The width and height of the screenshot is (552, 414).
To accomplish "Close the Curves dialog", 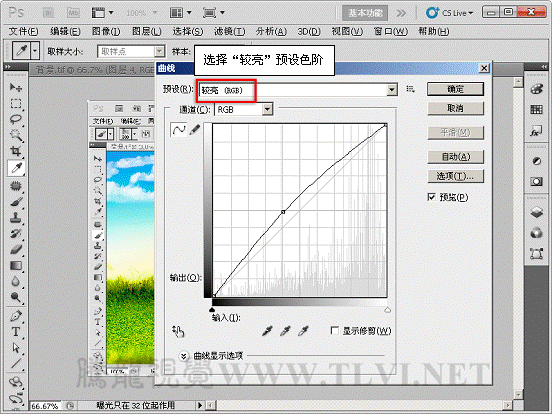I will [x=484, y=68].
